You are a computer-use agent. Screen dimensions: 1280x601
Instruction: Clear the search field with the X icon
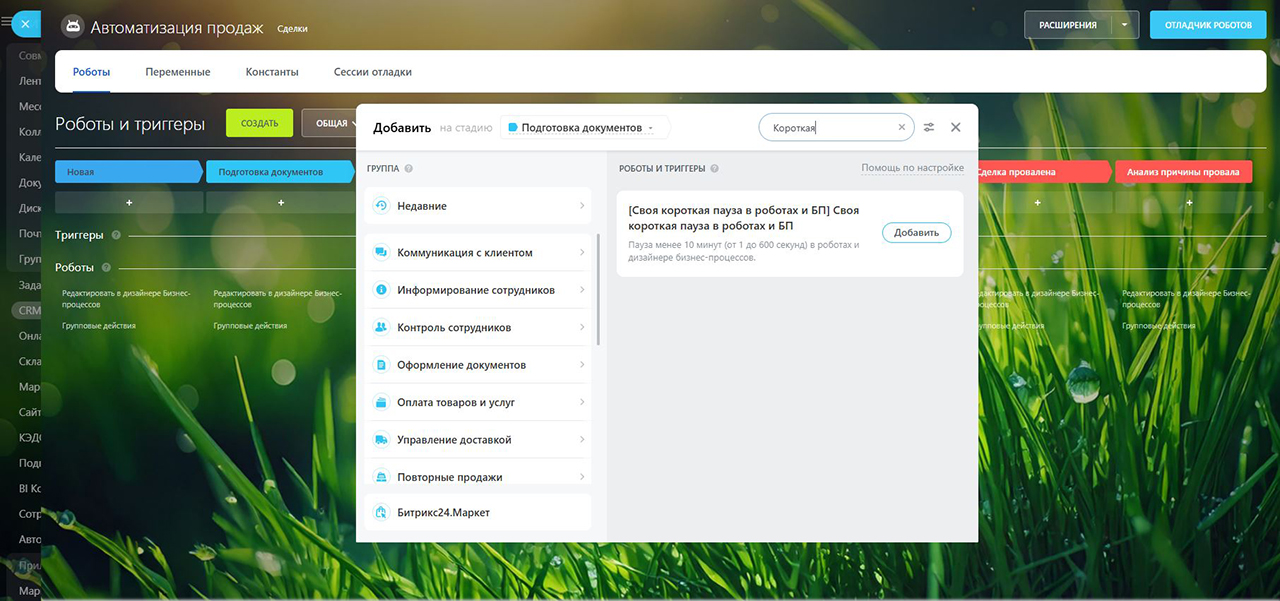901,128
